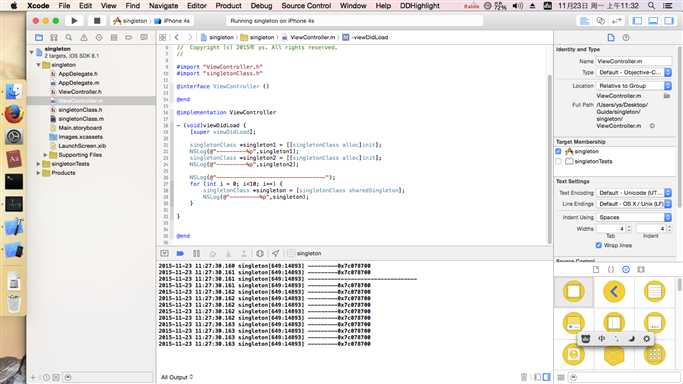
Task: Open the Find navigator magnifier icon
Action: coord(68,37)
